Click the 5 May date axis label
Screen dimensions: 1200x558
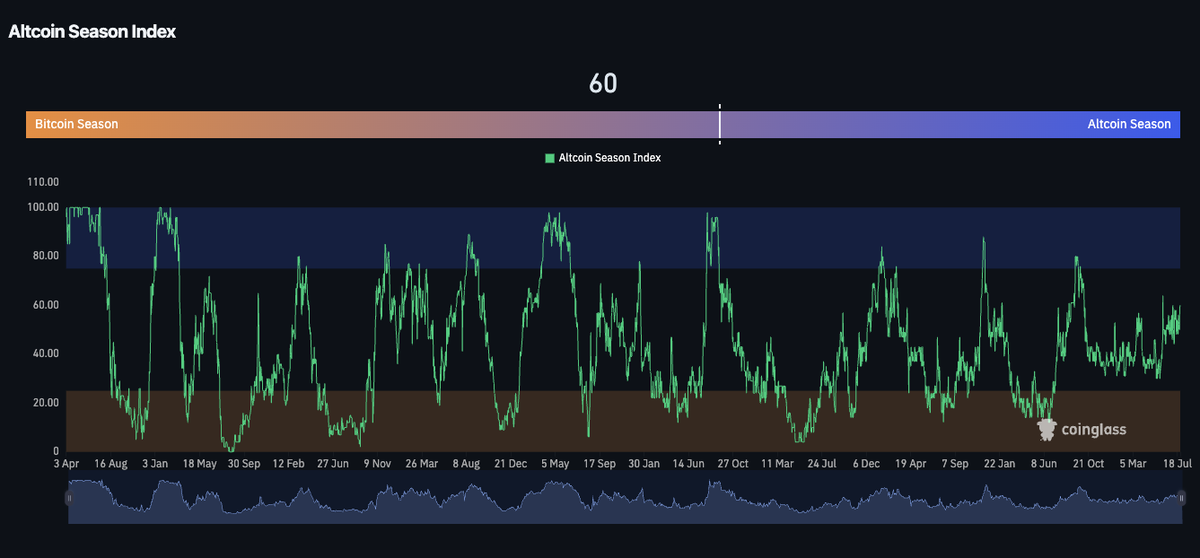(554, 464)
